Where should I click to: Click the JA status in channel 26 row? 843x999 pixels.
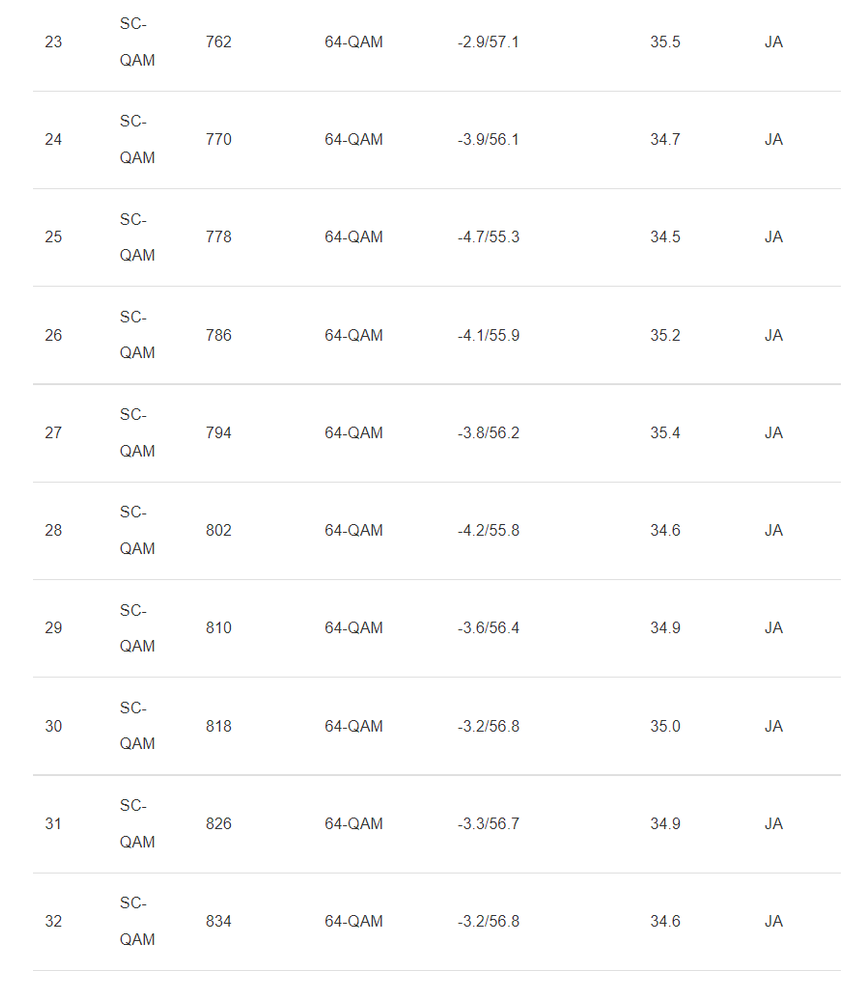pyautogui.click(x=773, y=335)
